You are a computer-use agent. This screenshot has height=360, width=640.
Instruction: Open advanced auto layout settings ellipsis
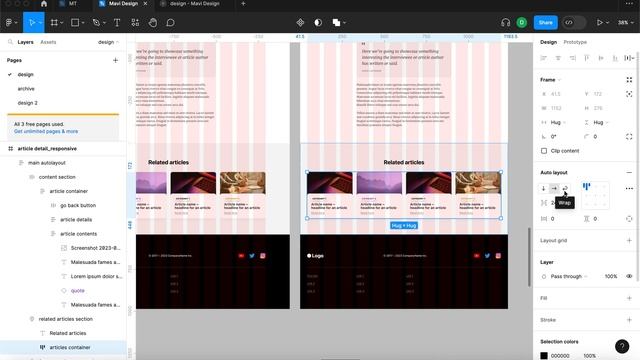629,189
